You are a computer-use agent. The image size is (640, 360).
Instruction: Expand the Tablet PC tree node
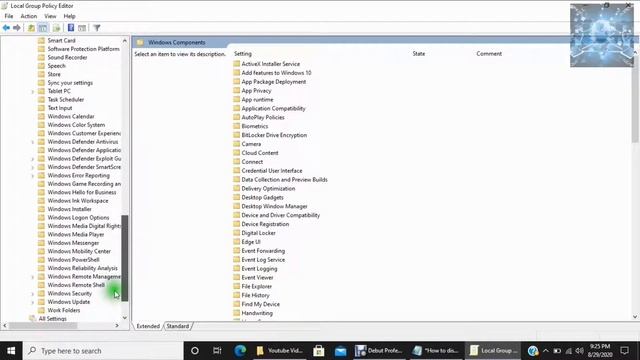(x=33, y=91)
